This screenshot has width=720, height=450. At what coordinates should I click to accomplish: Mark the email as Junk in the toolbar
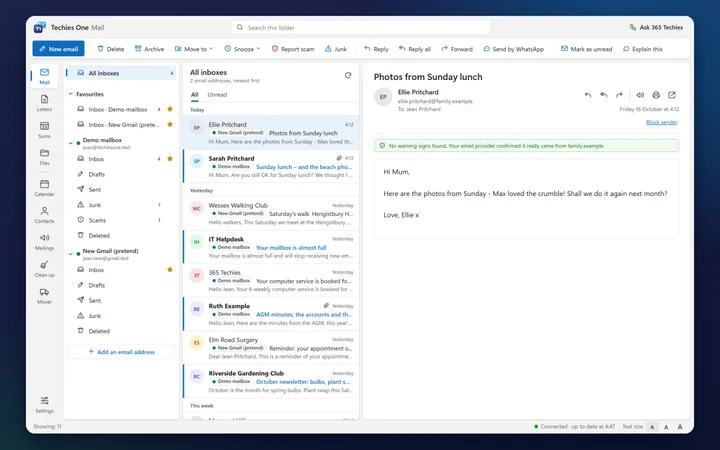pyautogui.click(x=336, y=49)
